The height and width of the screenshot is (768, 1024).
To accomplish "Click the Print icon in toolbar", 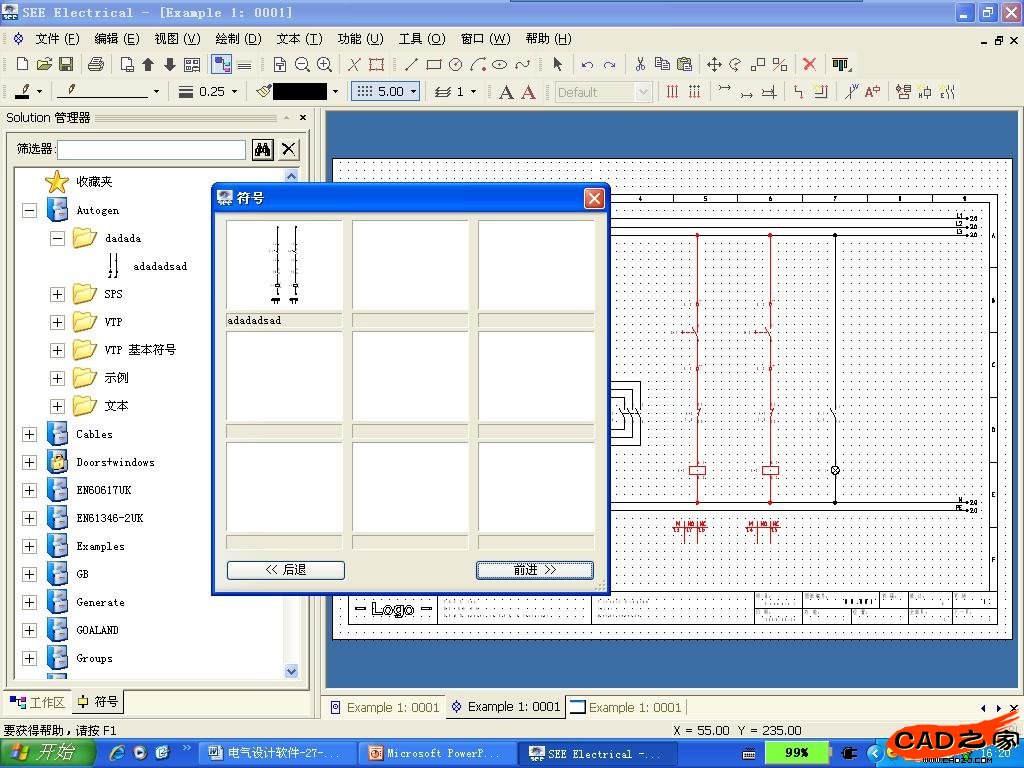I will [x=95, y=64].
